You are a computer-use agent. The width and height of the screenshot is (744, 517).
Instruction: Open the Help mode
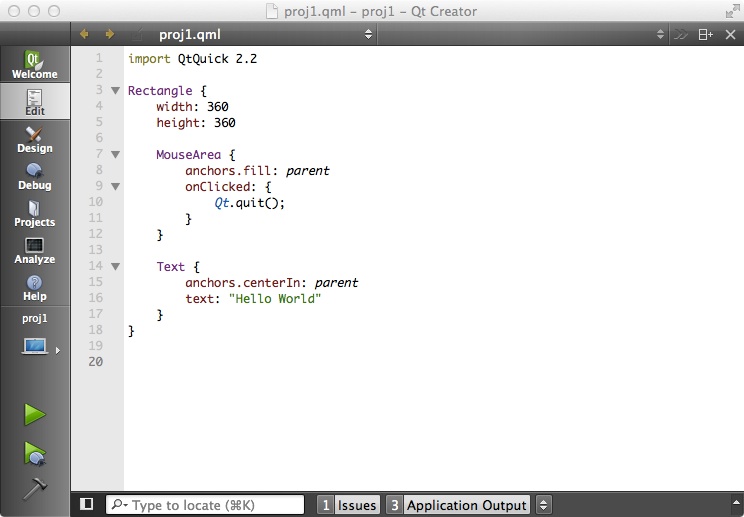click(35, 287)
